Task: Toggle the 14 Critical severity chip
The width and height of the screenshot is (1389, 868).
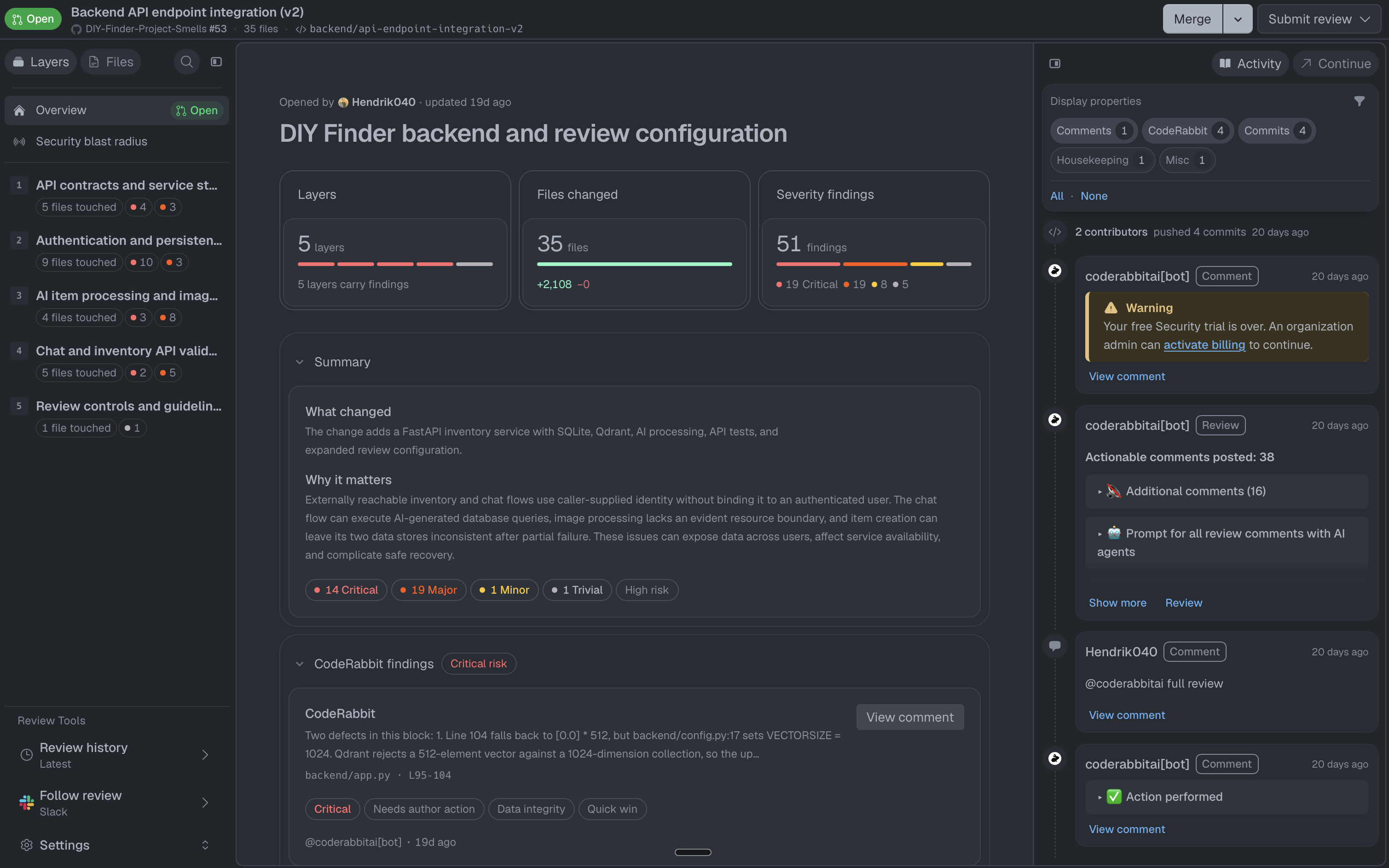Action: (x=346, y=590)
